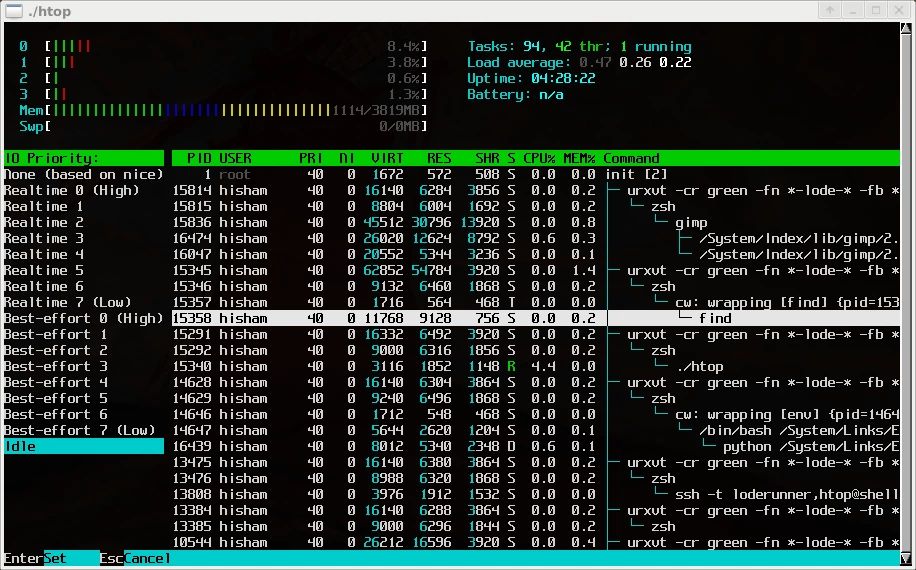Click PID 16474 in process list
916x570 pixels.
[x=192, y=238]
